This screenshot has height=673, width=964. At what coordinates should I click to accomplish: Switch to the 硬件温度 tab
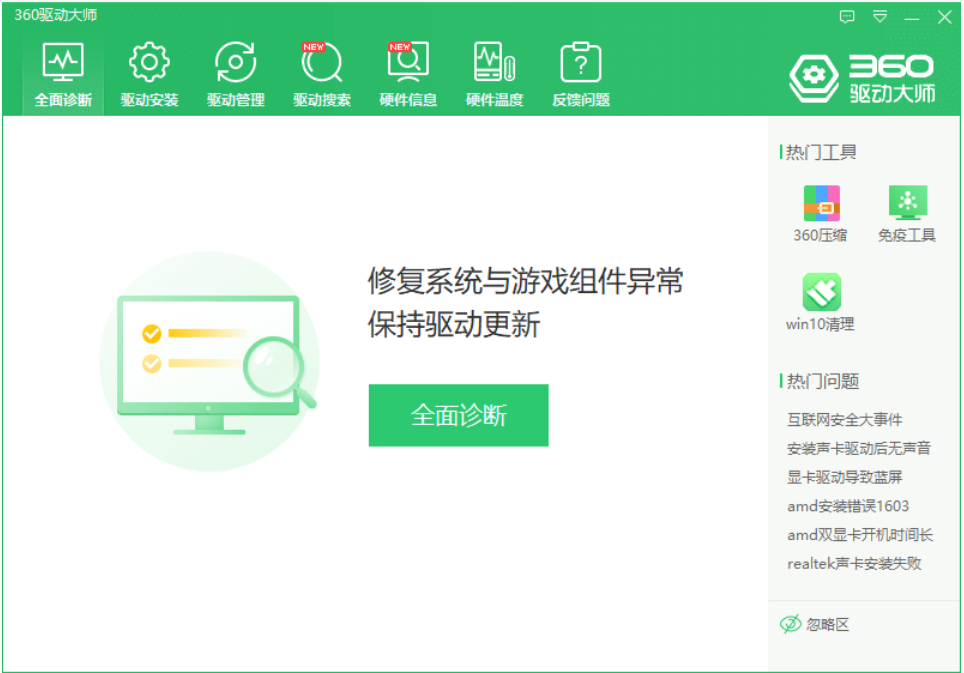(x=494, y=76)
